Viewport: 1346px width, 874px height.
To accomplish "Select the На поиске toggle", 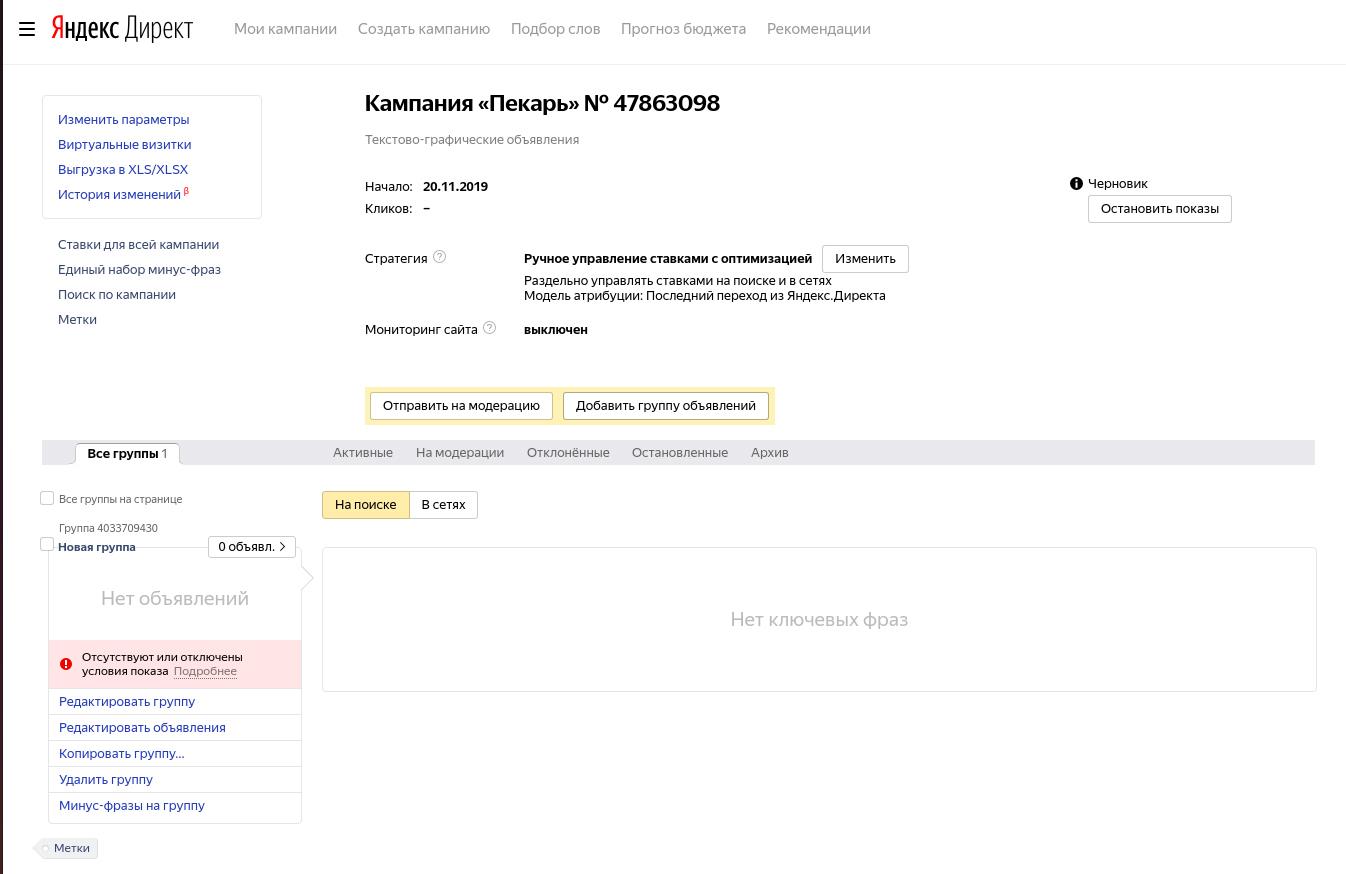I will point(366,505).
